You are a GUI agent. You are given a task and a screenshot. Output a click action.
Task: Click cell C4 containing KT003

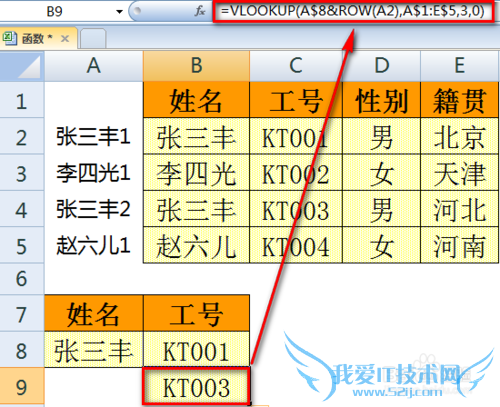[296, 209]
